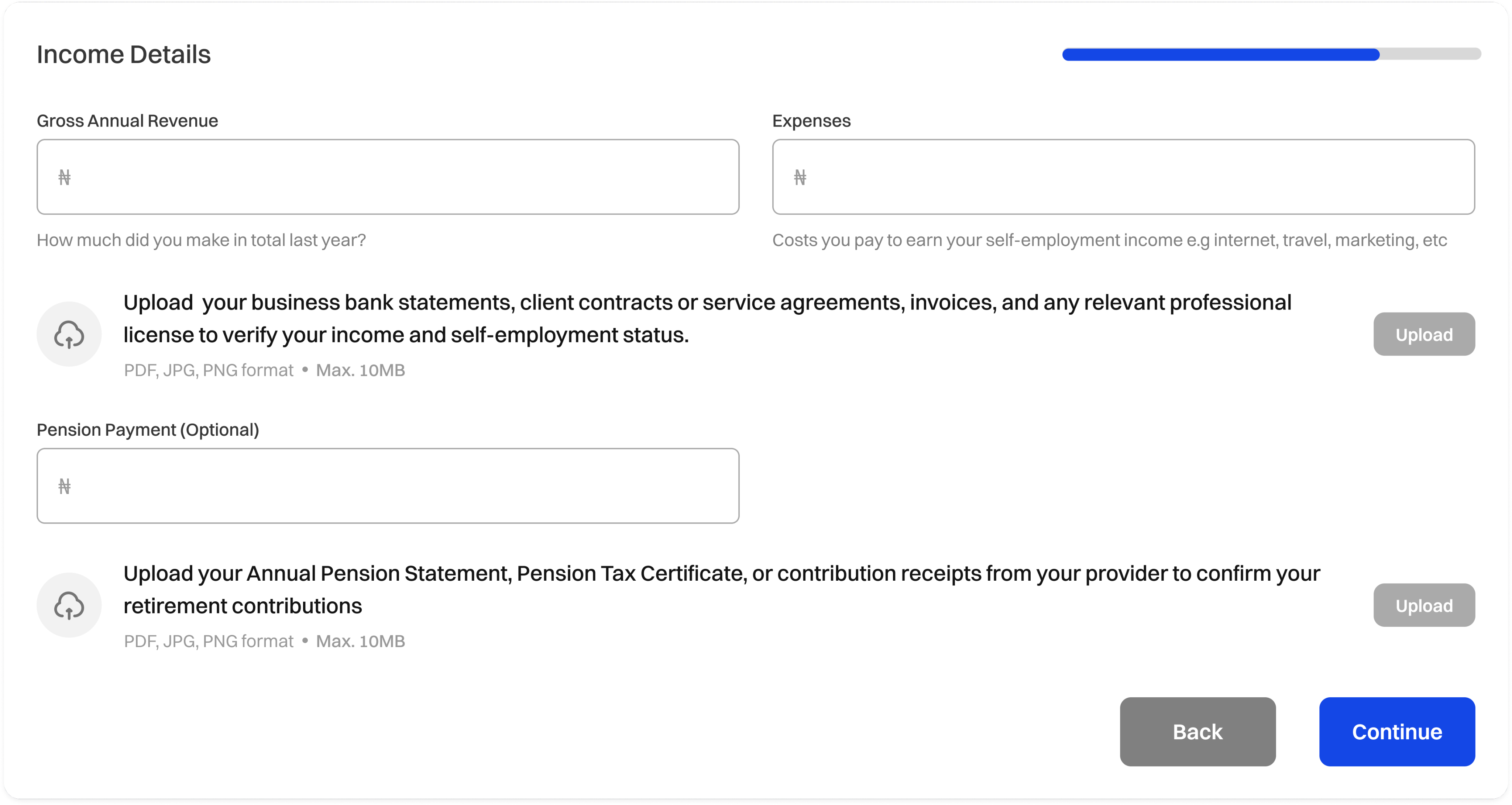
Task: Click the 'How much did you make' hint
Action: click(x=201, y=240)
